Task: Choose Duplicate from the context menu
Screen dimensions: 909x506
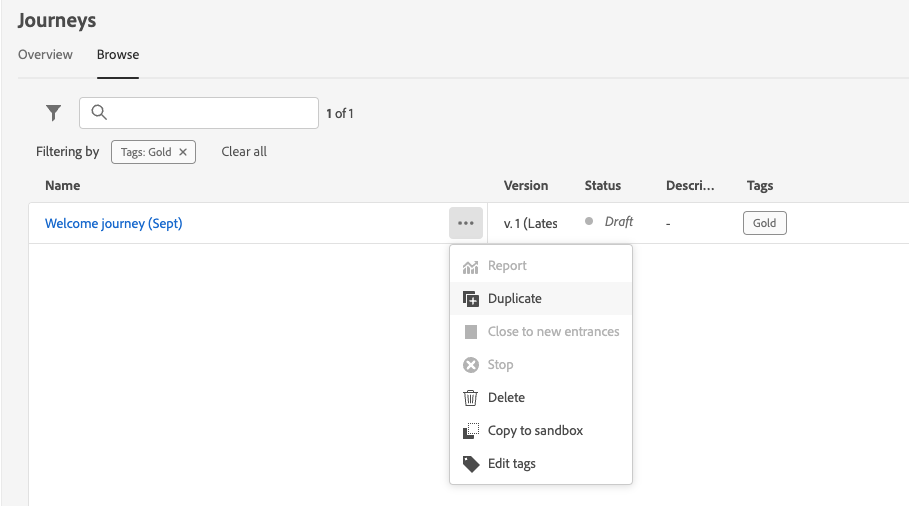Action: point(515,299)
